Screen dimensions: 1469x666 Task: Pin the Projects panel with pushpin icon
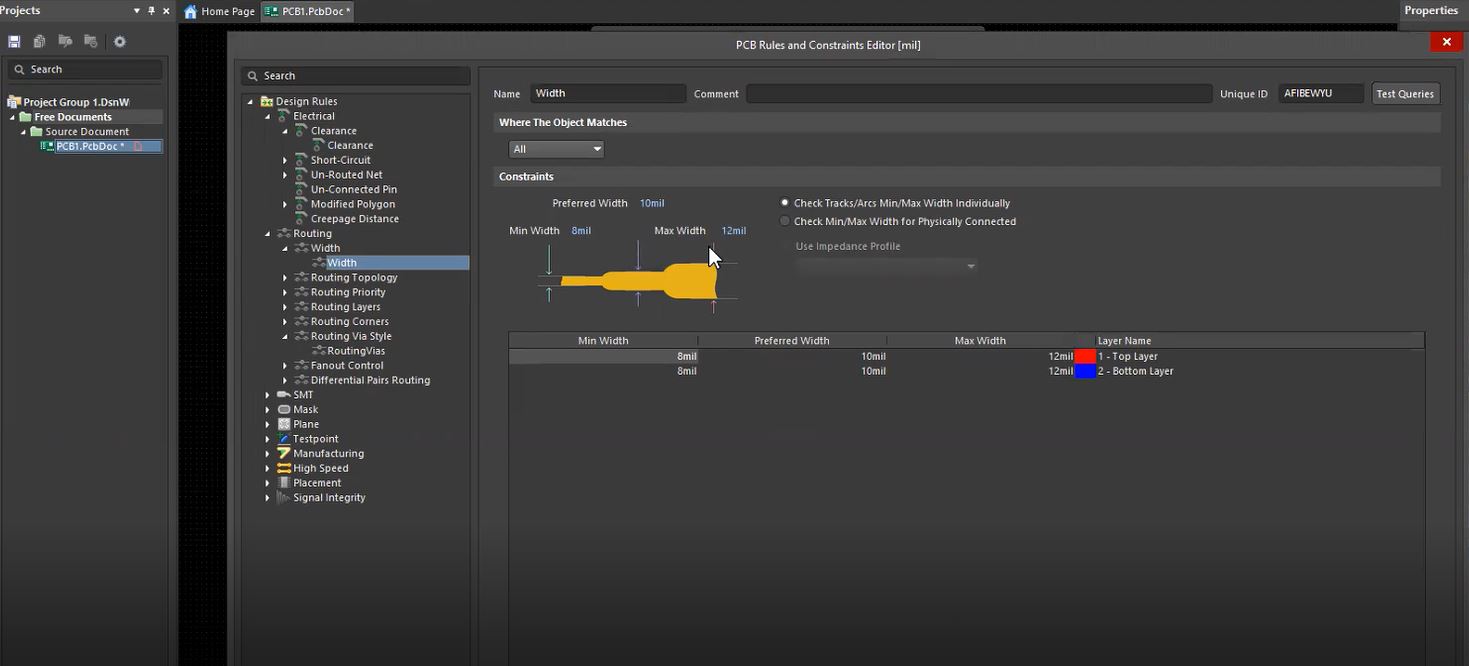(x=151, y=11)
